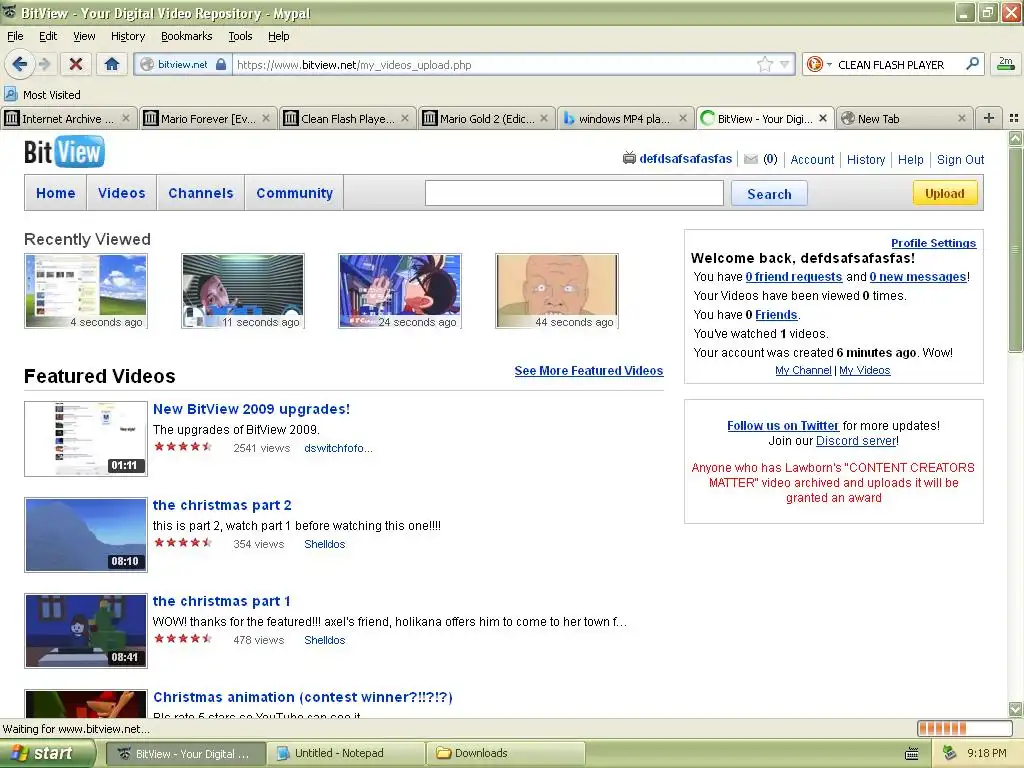
Task: Open the thumbnail viewed 11 seconds ago
Action: [243, 291]
